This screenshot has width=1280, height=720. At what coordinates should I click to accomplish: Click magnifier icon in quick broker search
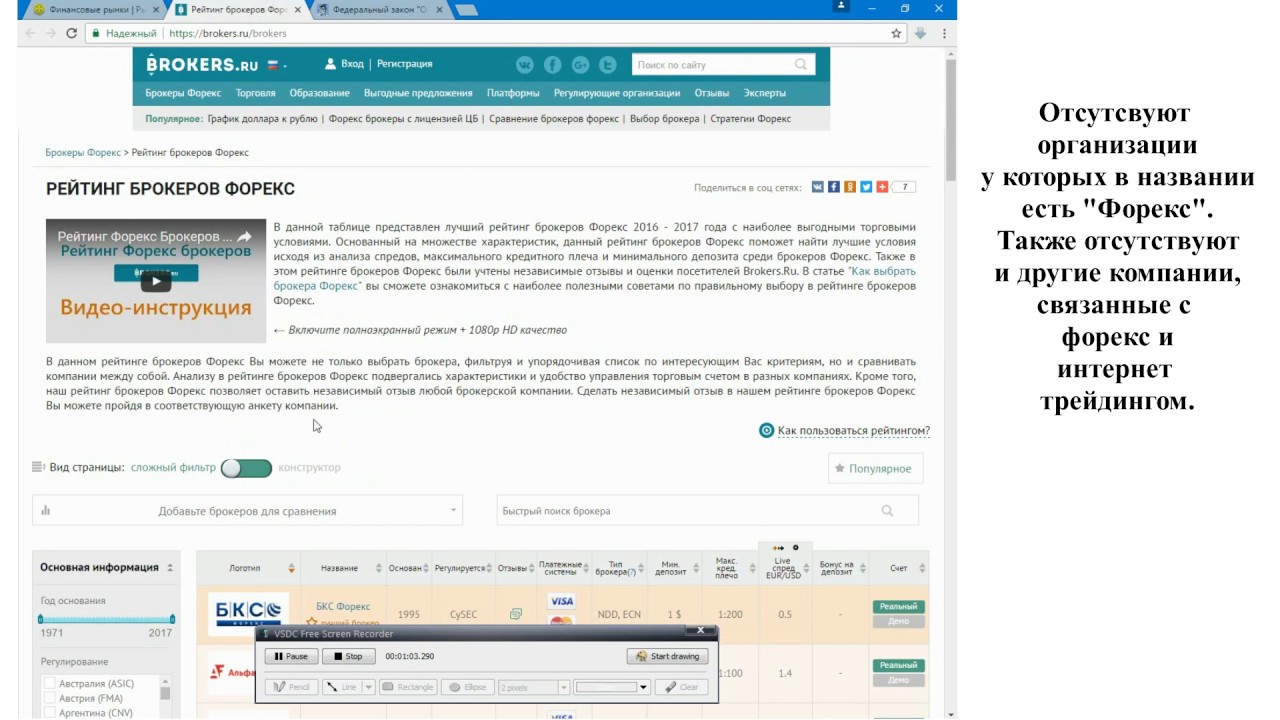(x=887, y=511)
